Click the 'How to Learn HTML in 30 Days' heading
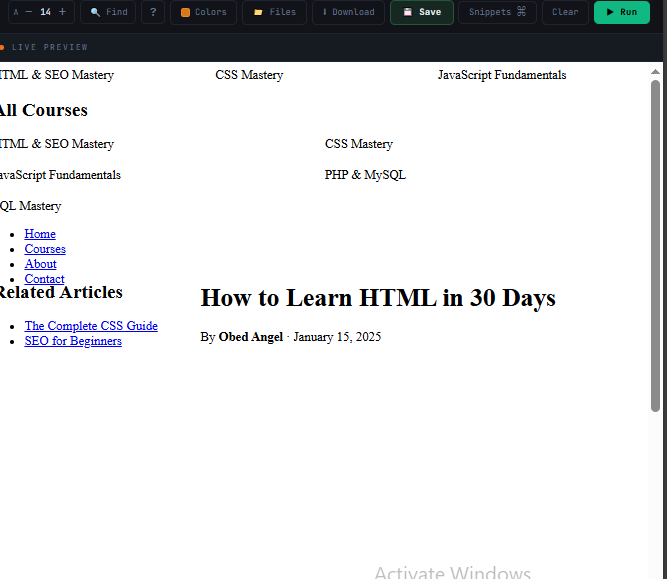 378,297
